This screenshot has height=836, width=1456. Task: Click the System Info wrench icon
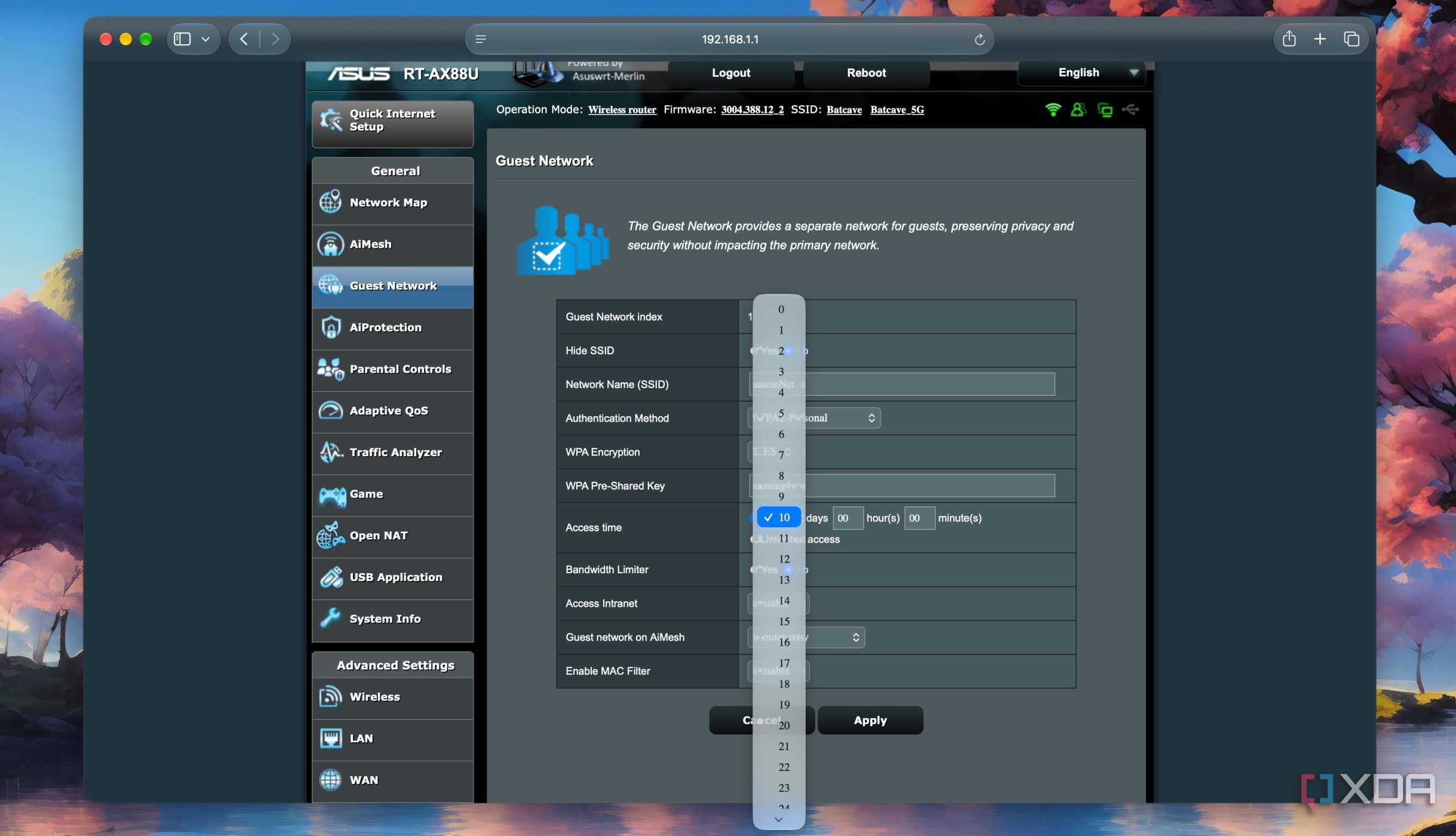click(x=330, y=619)
